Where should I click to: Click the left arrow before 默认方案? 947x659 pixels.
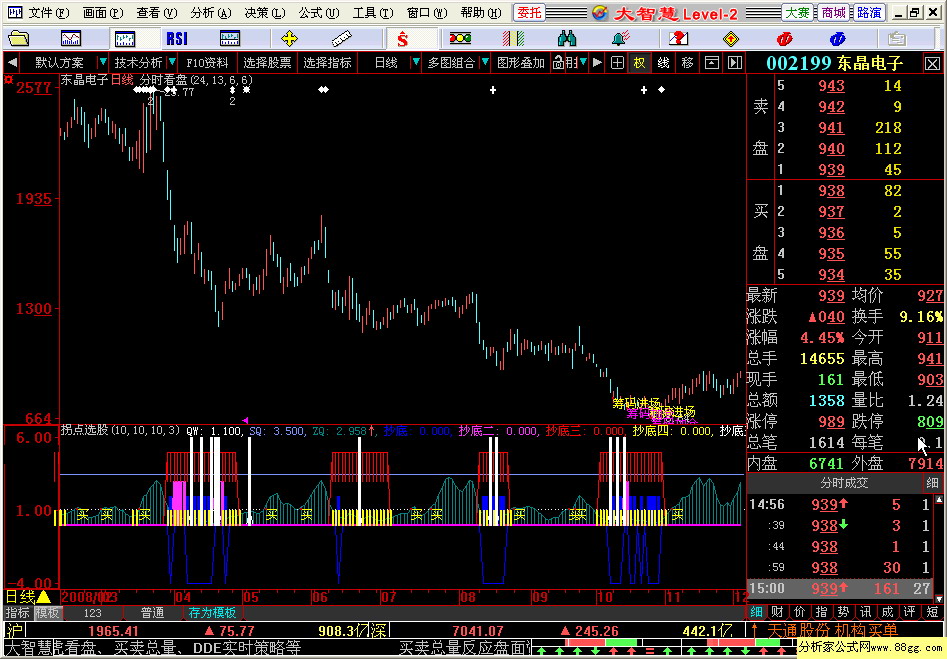point(11,62)
